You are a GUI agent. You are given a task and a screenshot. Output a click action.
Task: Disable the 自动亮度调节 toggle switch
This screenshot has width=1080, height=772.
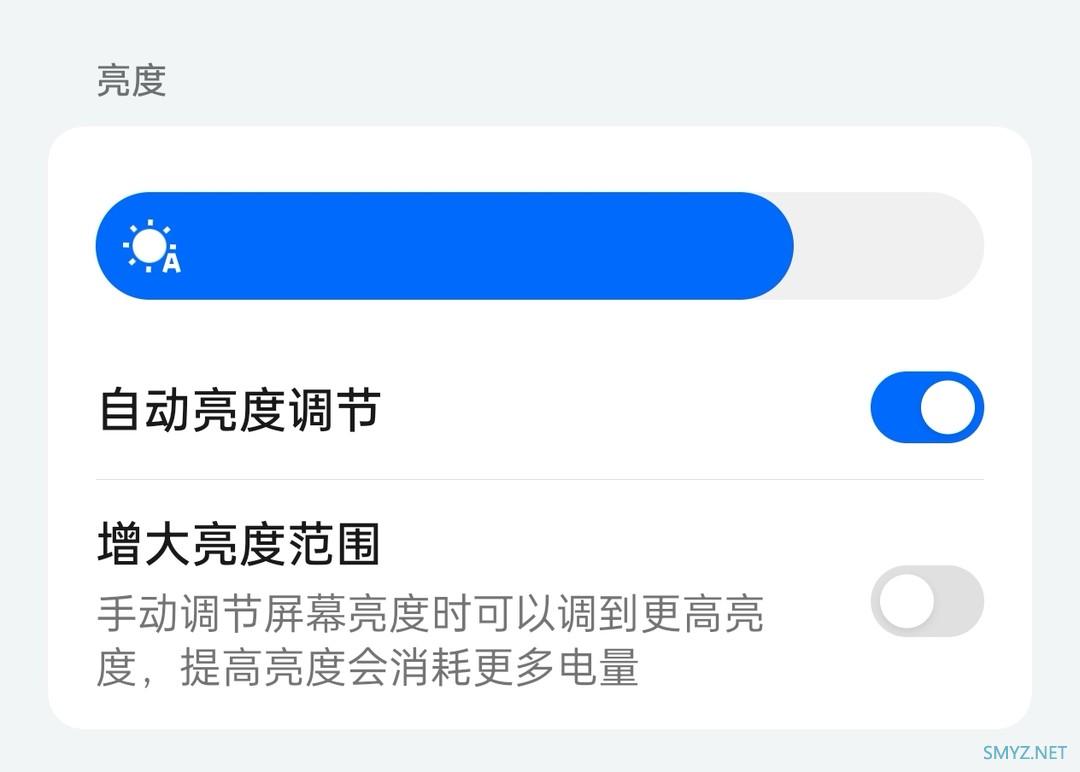click(x=927, y=407)
